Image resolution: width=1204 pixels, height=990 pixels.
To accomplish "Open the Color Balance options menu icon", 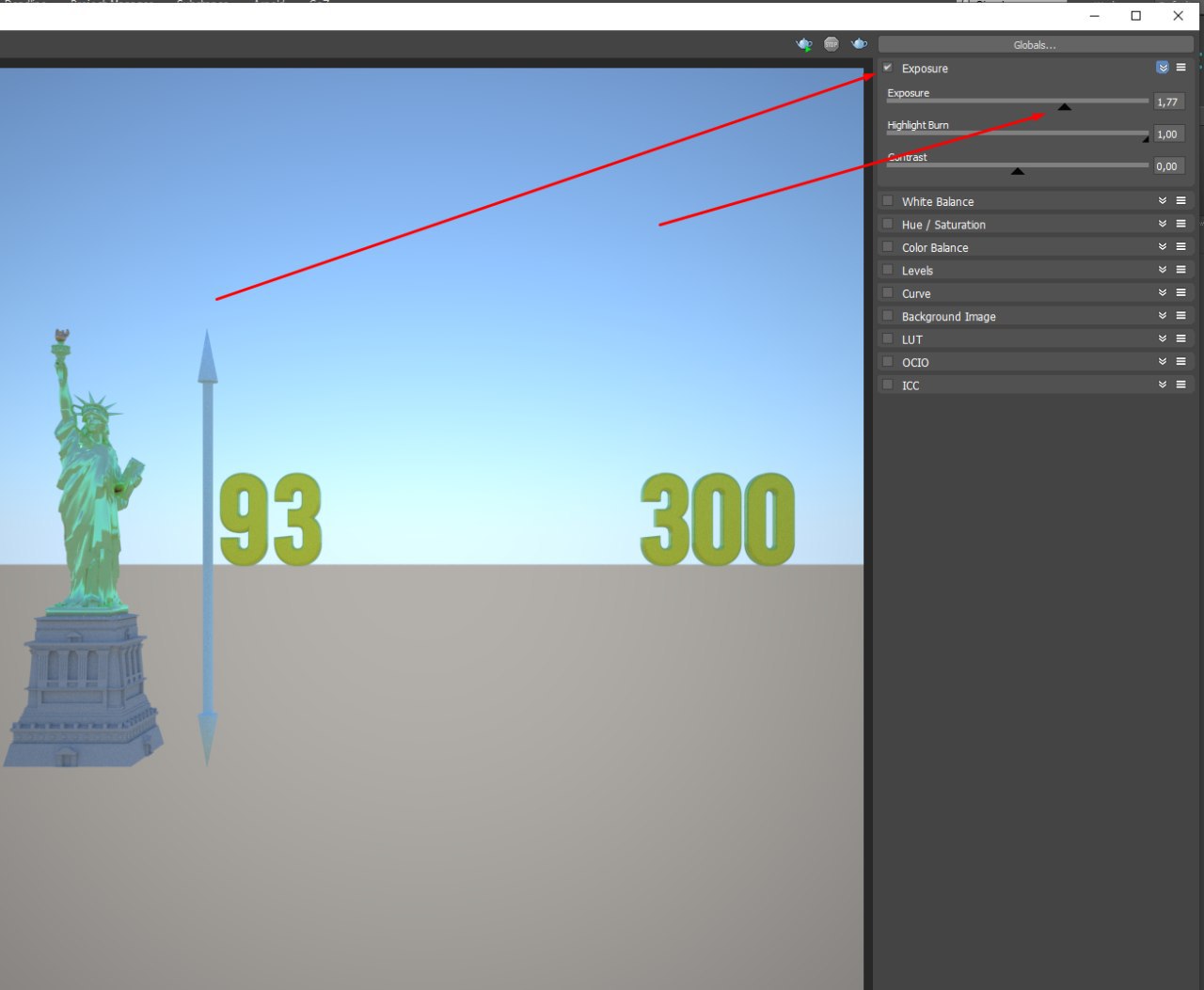I will tap(1180, 246).
